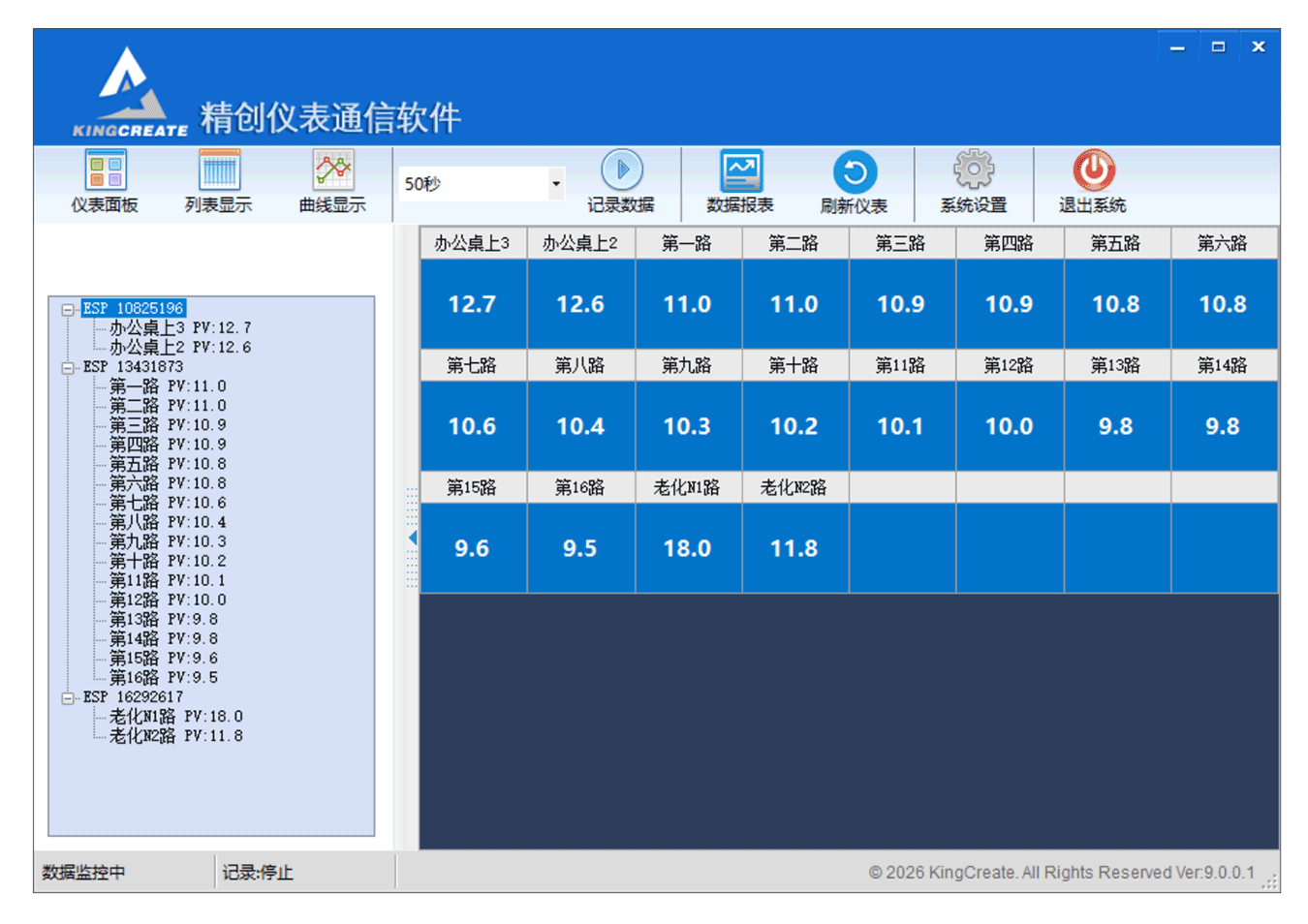Collapse the ESP 13431873 tree node
This screenshot has height=924, width=1308.
click(x=67, y=366)
